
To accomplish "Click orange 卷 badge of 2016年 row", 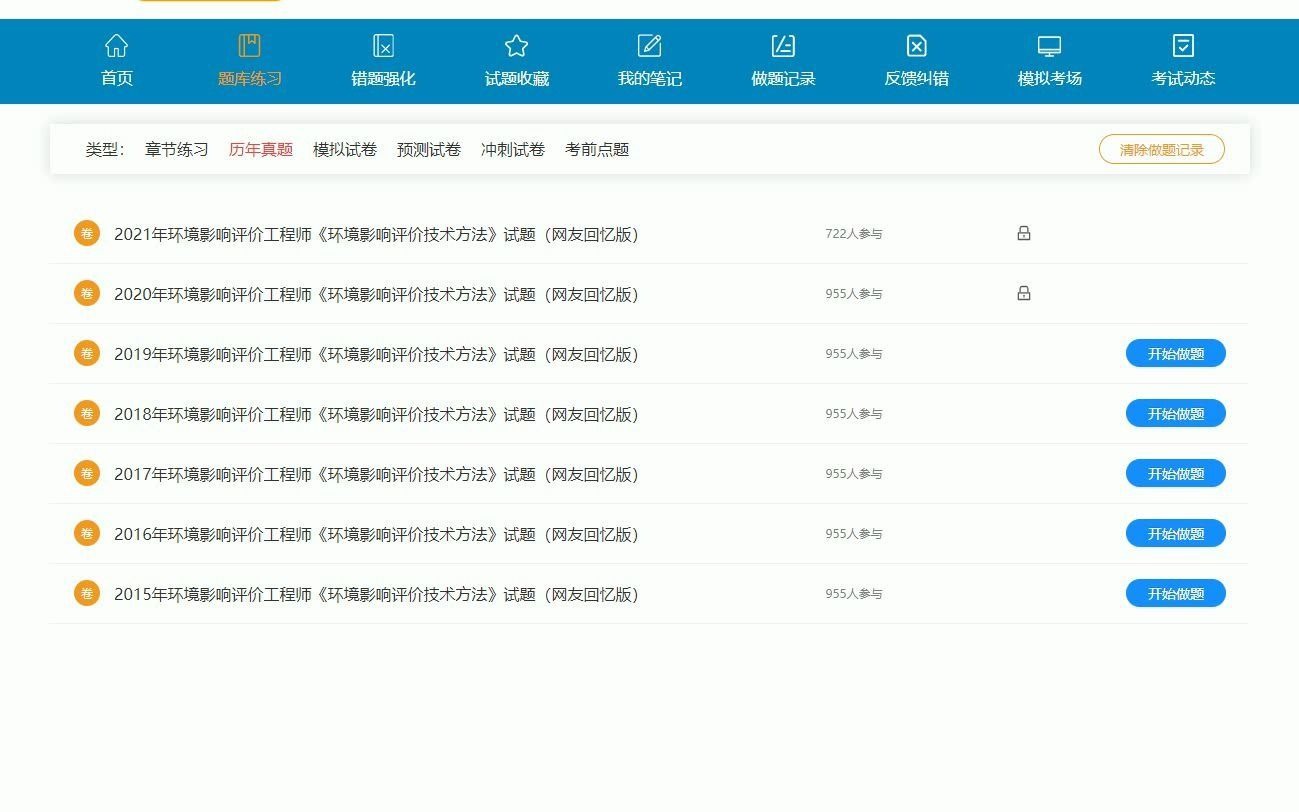I will (x=87, y=533).
